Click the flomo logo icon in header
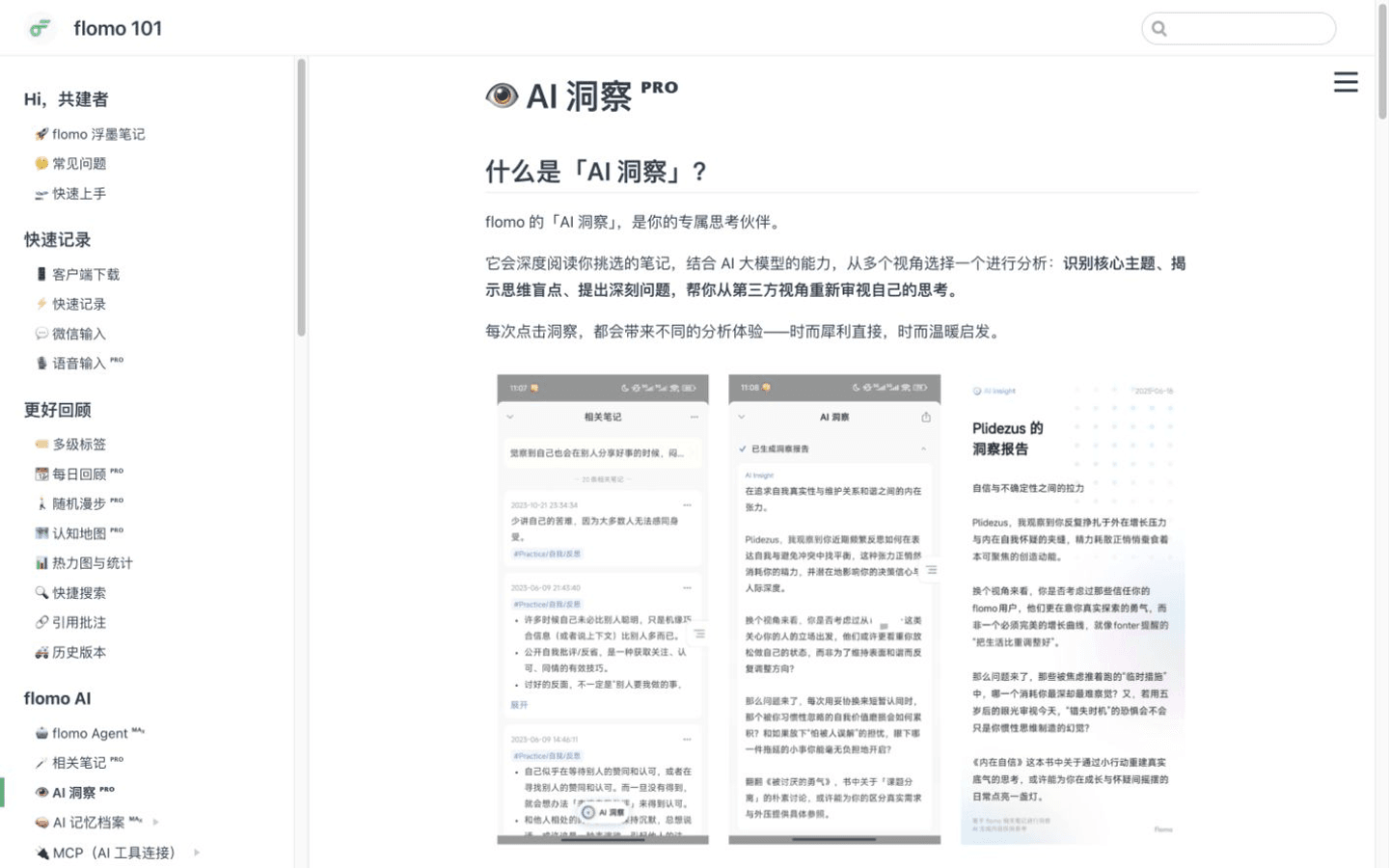 [40, 28]
